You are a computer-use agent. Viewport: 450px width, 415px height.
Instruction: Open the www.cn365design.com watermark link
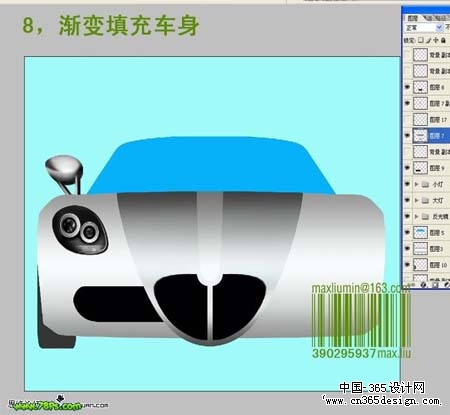(382, 401)
